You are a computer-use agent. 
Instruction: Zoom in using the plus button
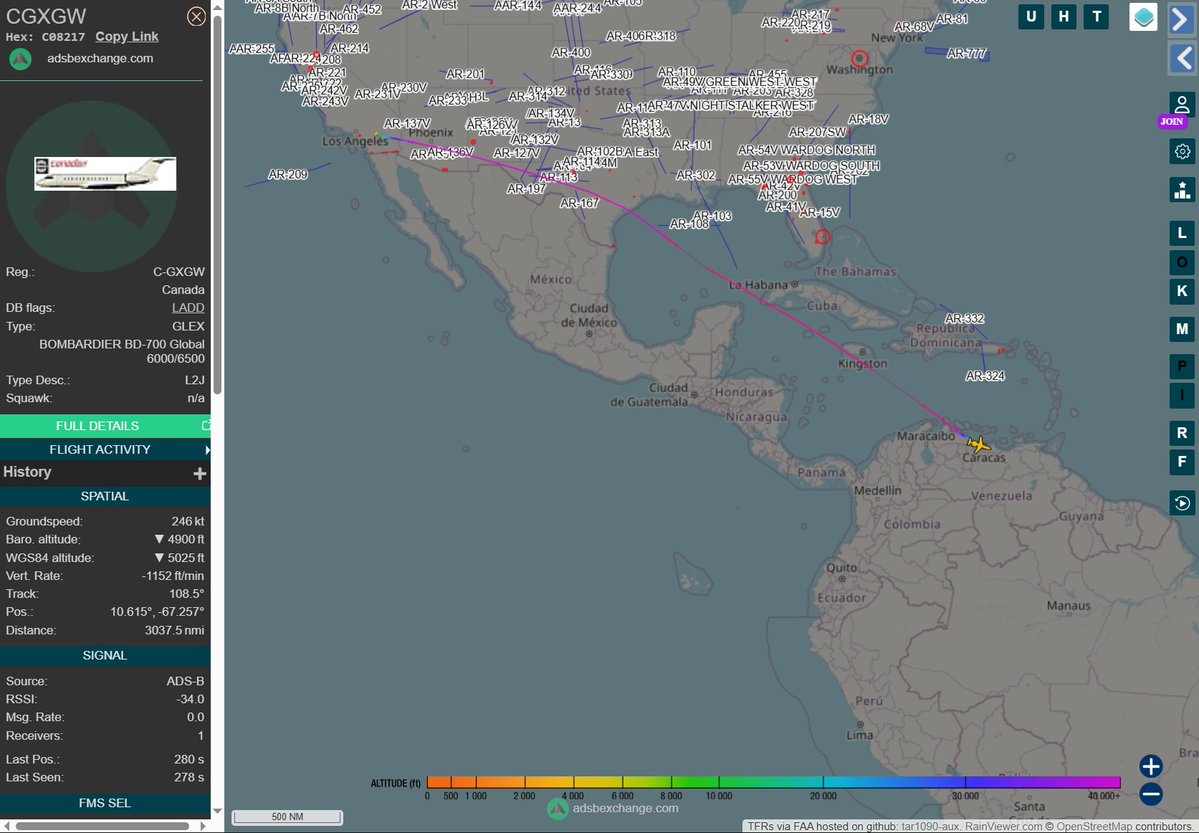(1149, 766)
